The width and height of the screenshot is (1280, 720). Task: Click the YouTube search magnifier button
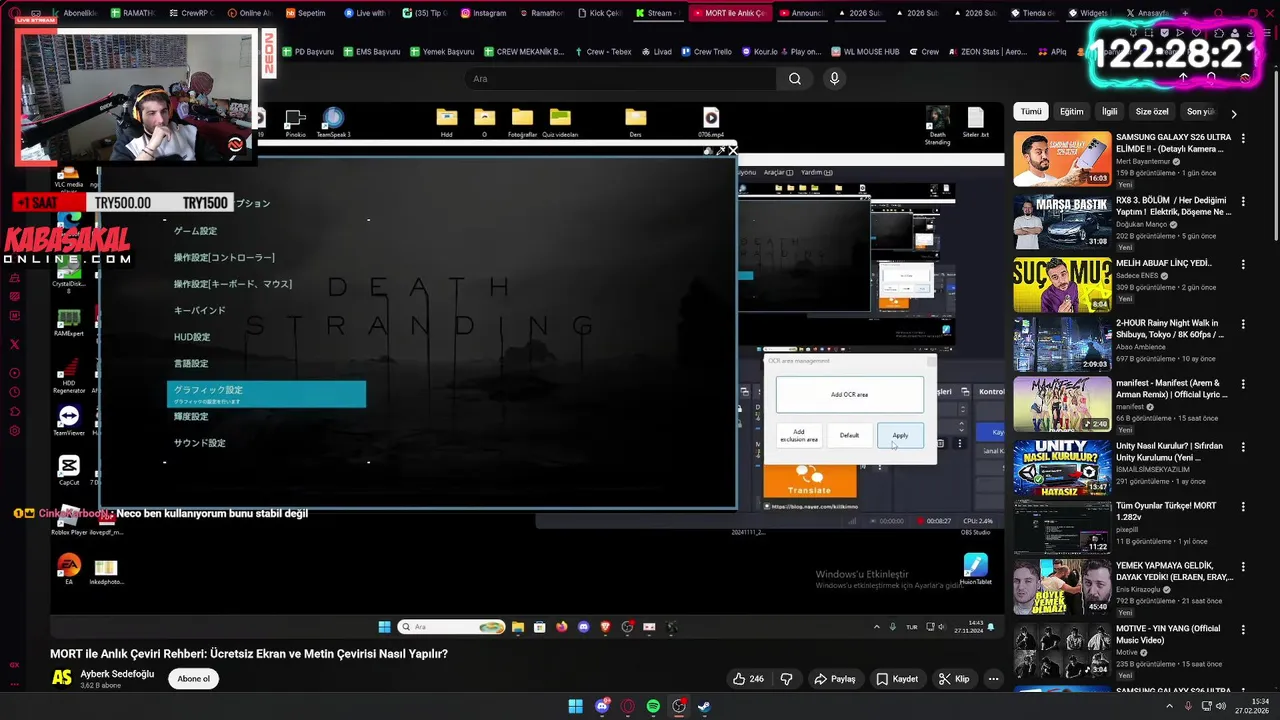pos(795,79)
